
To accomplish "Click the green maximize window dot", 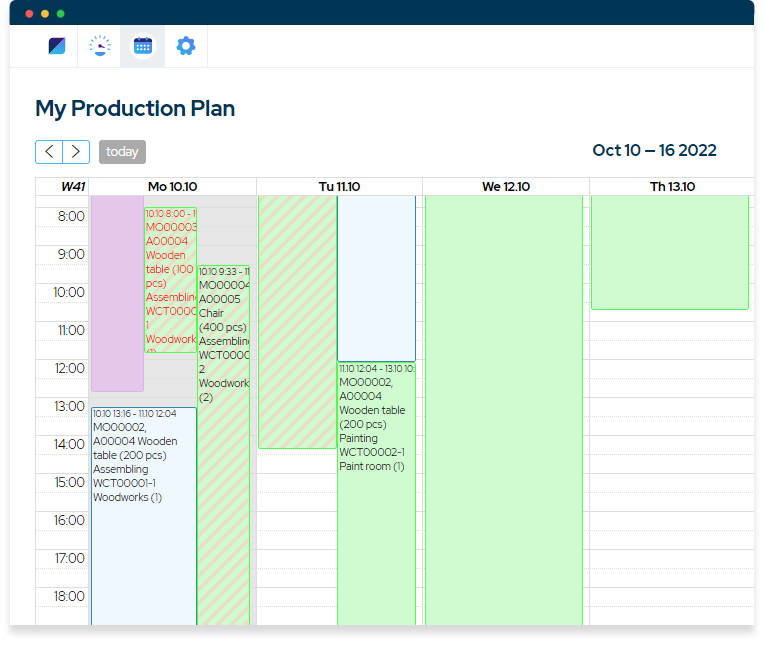I will pyautogui.click(x=60, y=14).
